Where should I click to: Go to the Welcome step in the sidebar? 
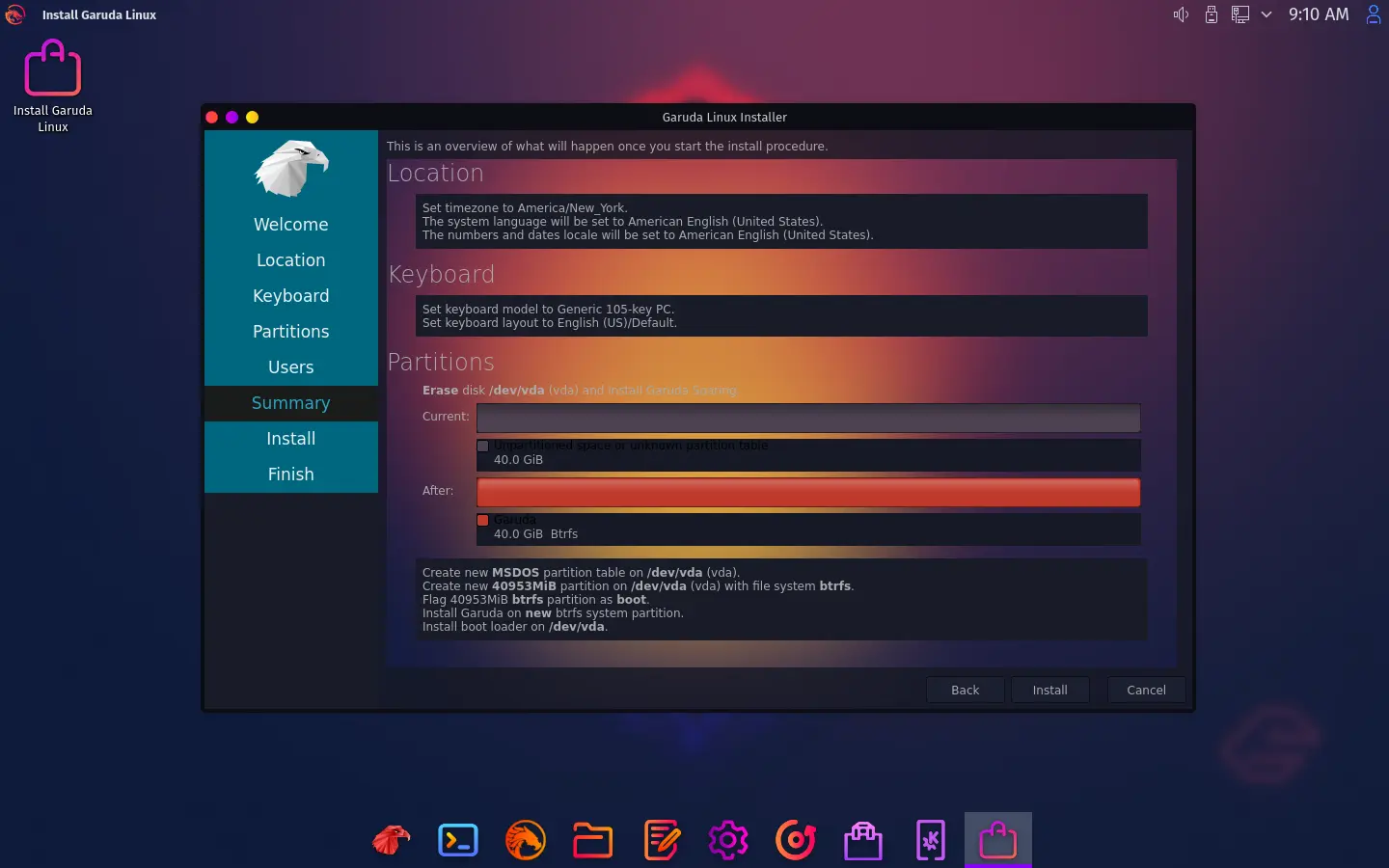[291, 225]
